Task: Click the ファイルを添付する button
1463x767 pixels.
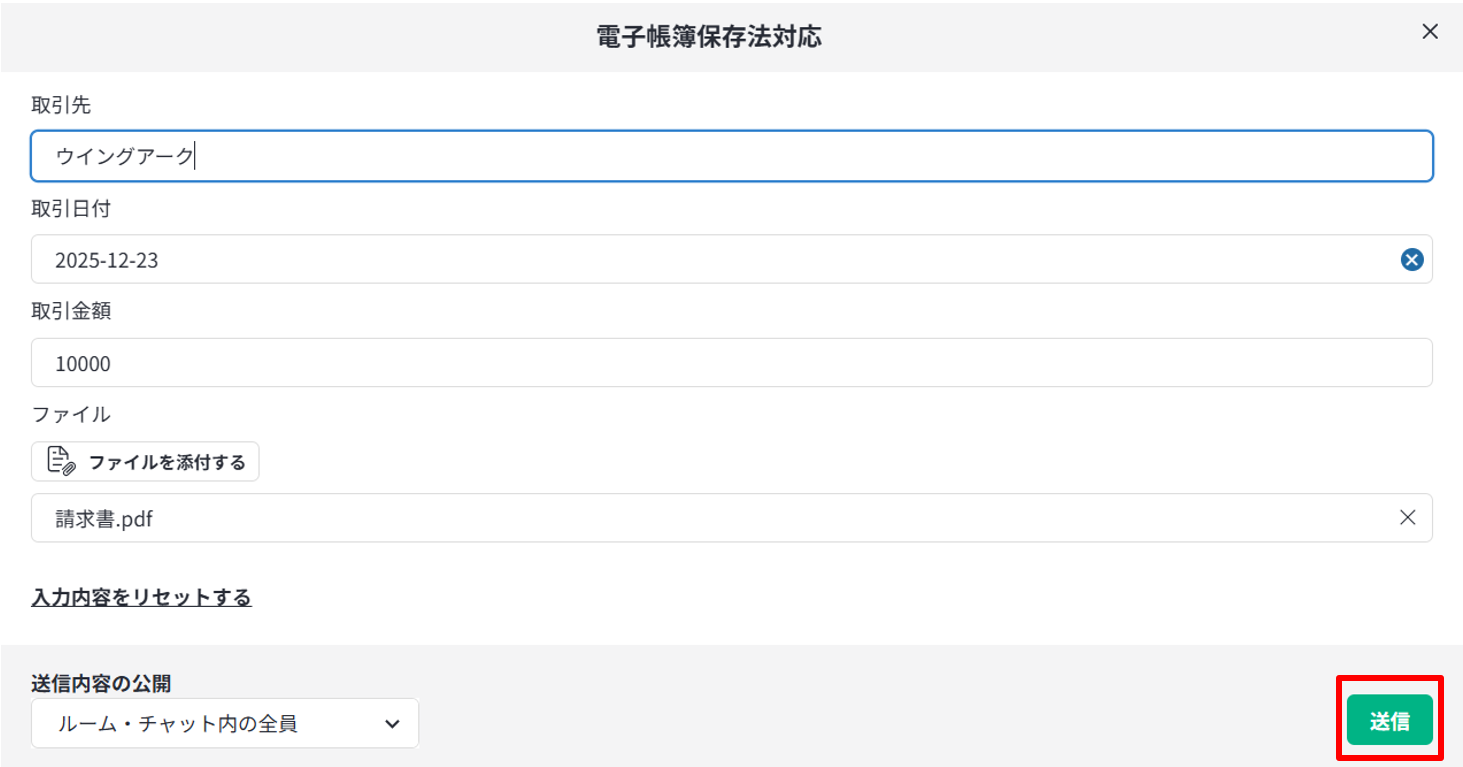Action: pos(145,462)
